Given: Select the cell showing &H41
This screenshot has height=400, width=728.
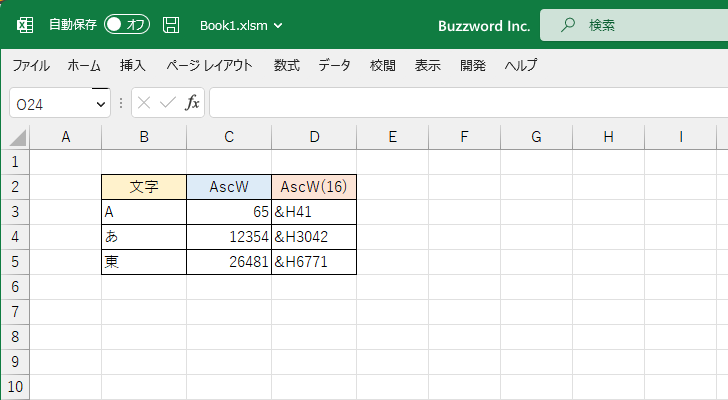Looking at the screenshot, I should point(314,212).
